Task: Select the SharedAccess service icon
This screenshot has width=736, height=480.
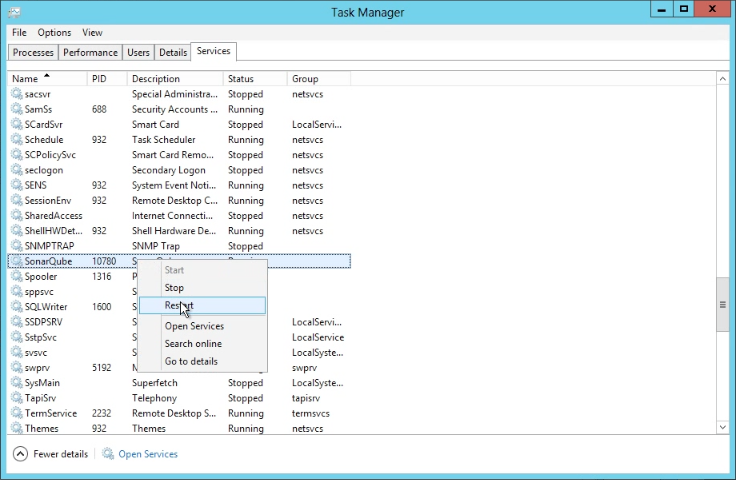Action: point(17,215)
